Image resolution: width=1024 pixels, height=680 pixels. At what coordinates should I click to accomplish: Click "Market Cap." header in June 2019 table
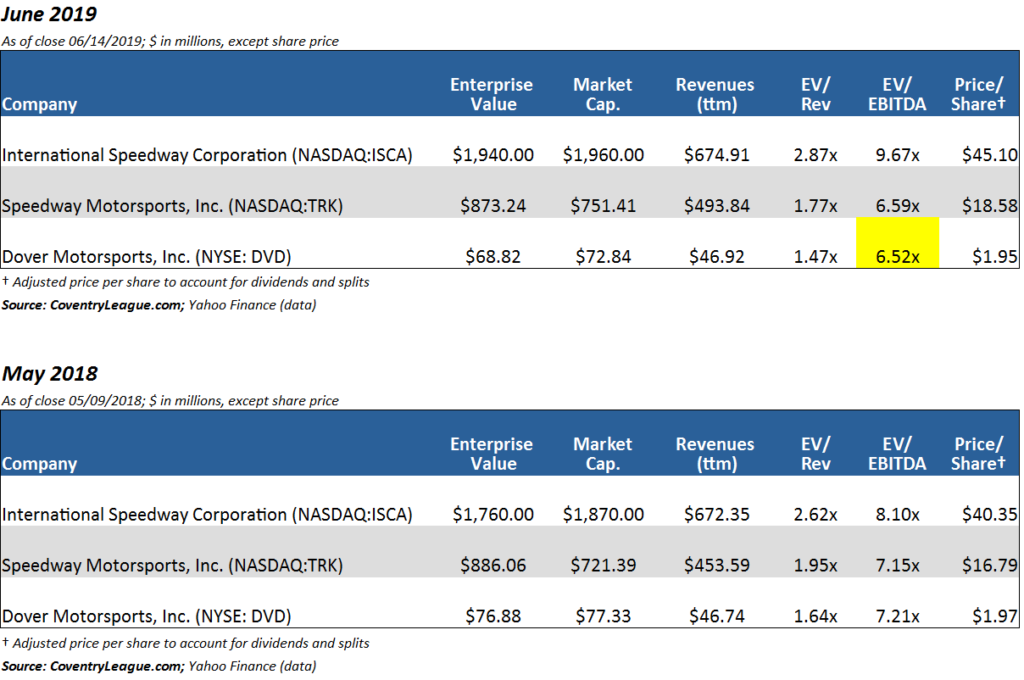(x=603, y=94)
